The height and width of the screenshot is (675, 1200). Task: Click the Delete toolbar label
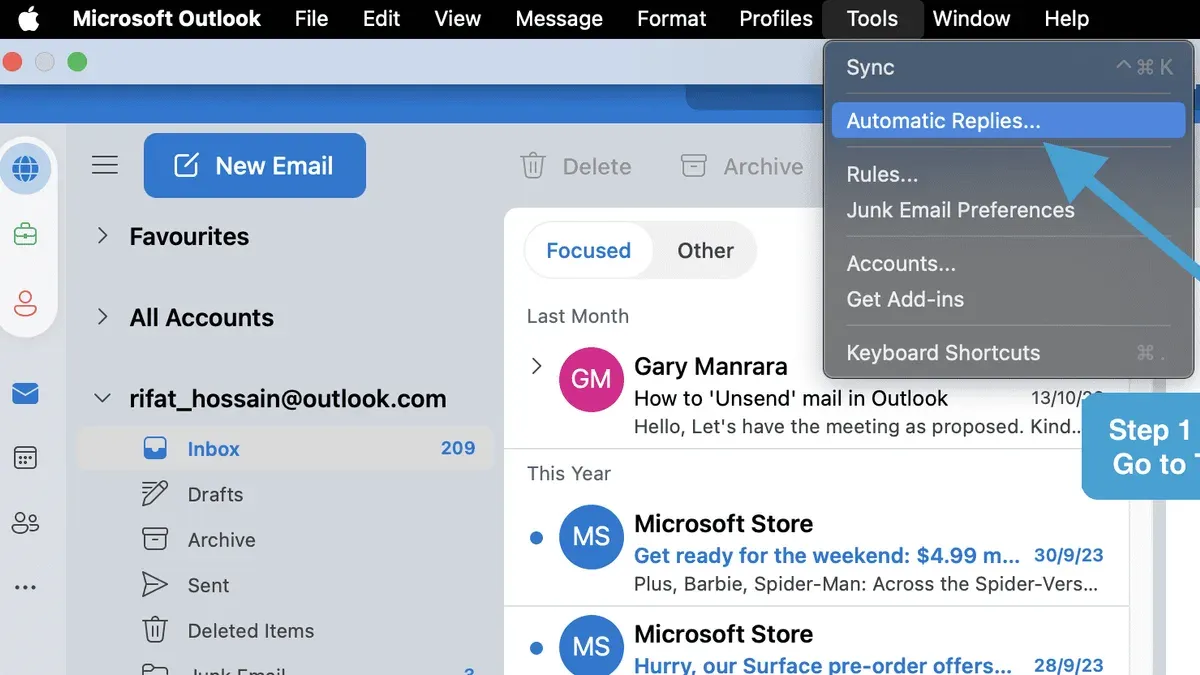tap(597, 167)
